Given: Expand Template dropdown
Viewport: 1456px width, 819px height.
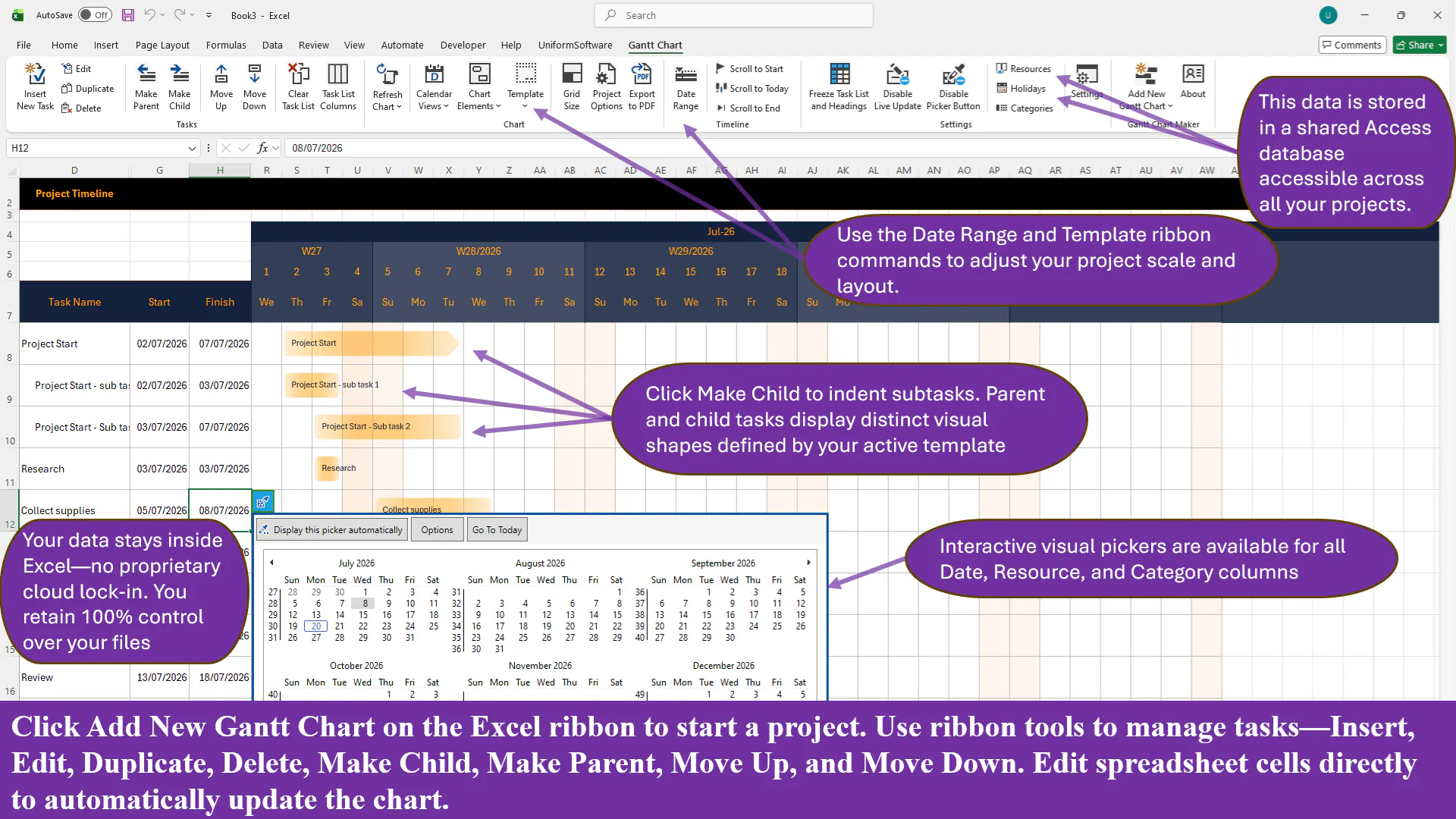Looking at the screenshot, I should [526, 105].
